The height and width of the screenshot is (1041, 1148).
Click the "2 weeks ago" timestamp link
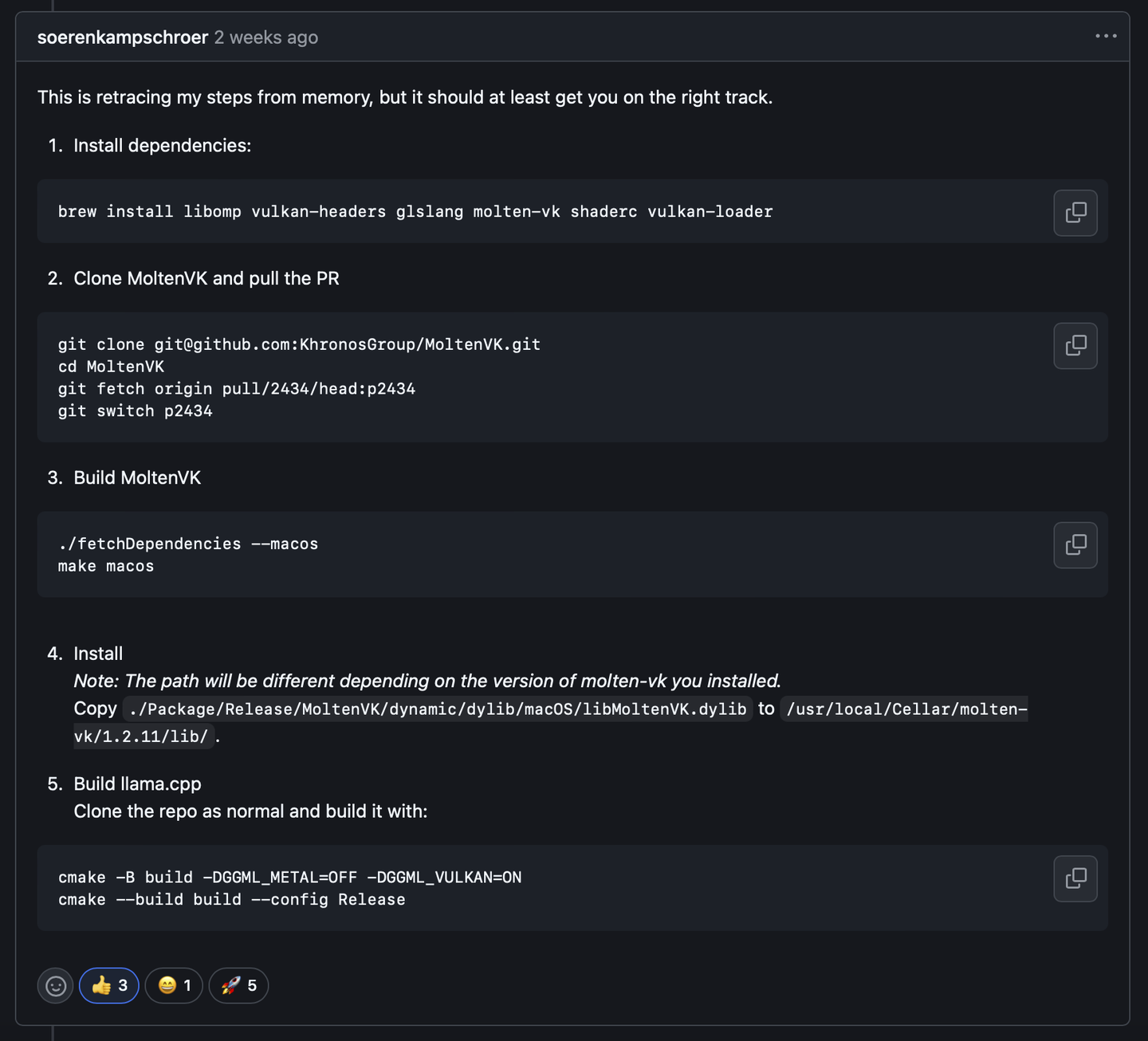265,37
